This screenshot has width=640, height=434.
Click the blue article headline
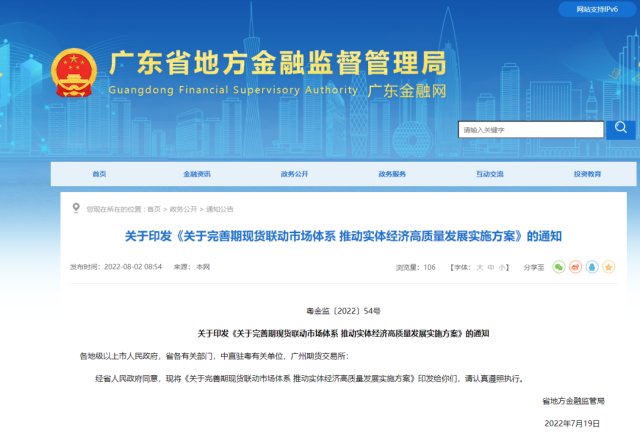point(343,236)
